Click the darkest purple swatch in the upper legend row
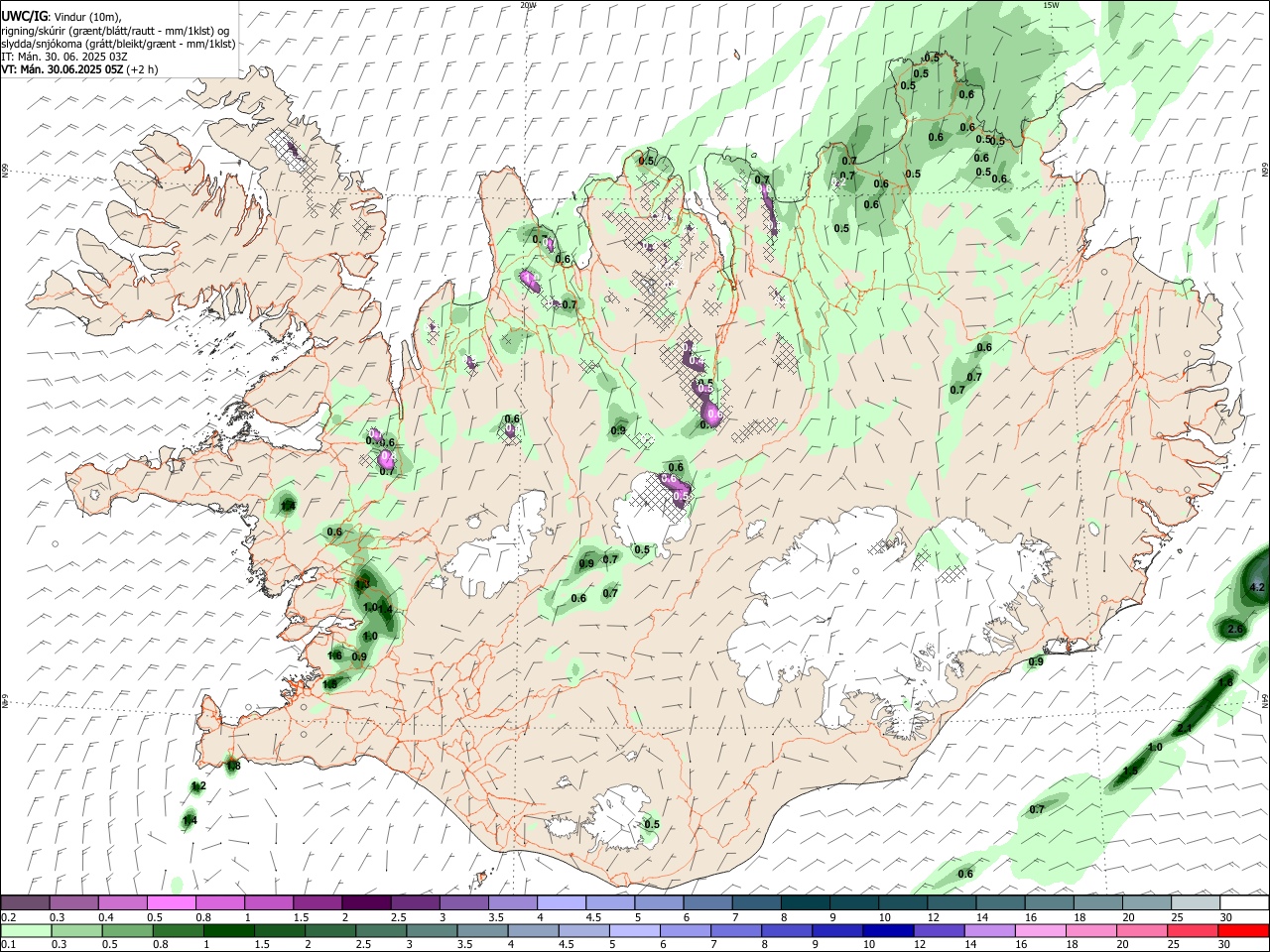1270x952 pixels. pos(366,902)
